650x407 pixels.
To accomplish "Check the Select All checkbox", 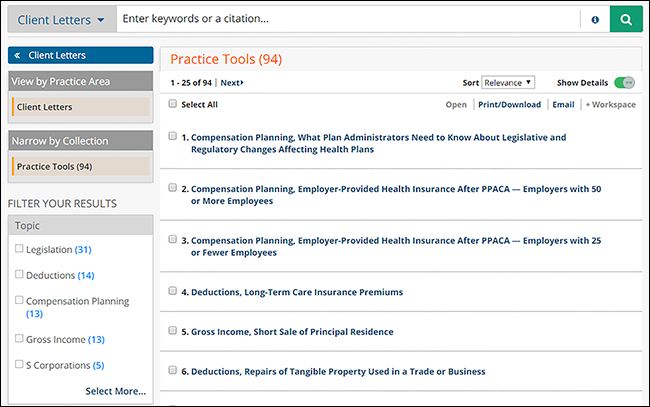I will [173, 104].
